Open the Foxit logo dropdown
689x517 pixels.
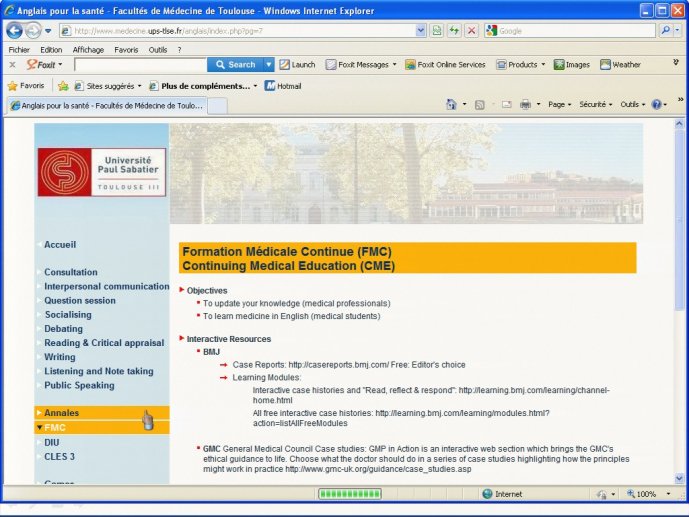pos(44,65)
